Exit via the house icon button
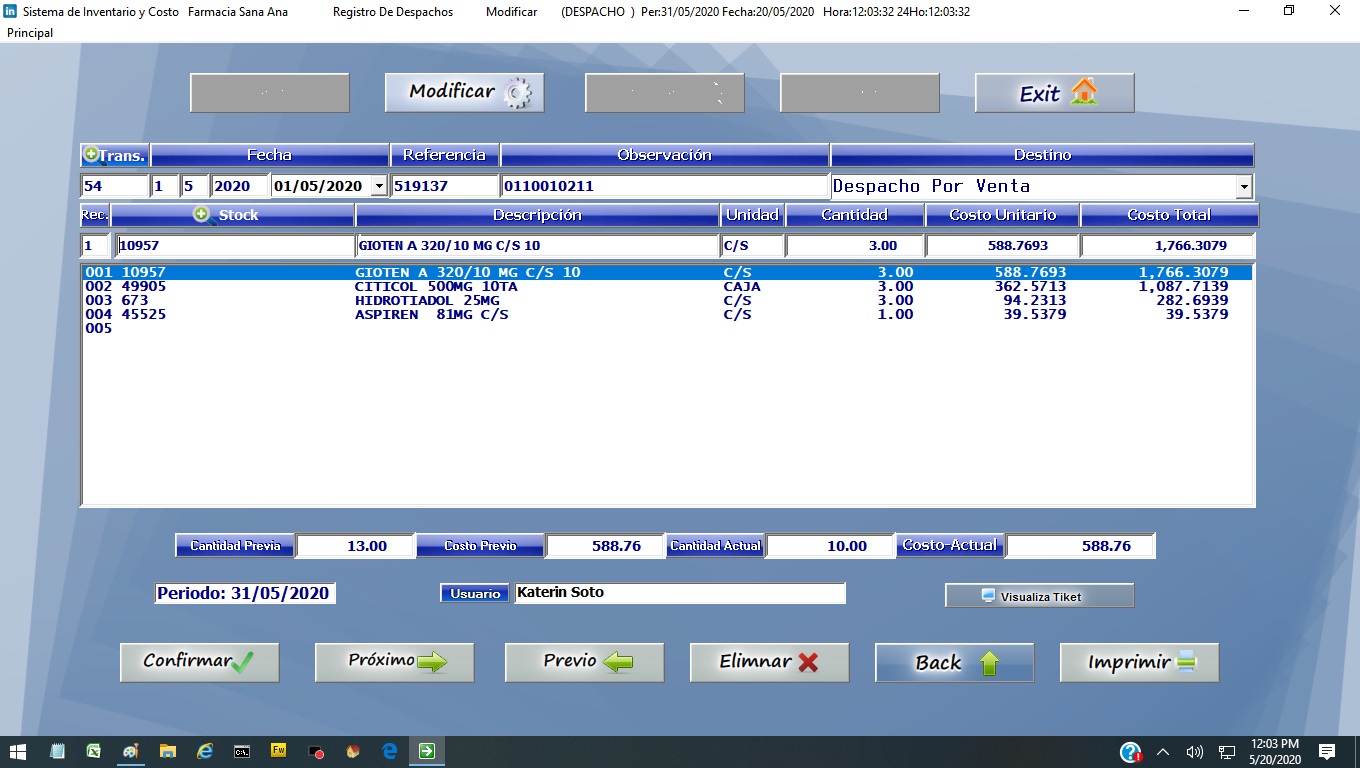This screenshot has width=1360, height=768. click(x=1054, y=93)
